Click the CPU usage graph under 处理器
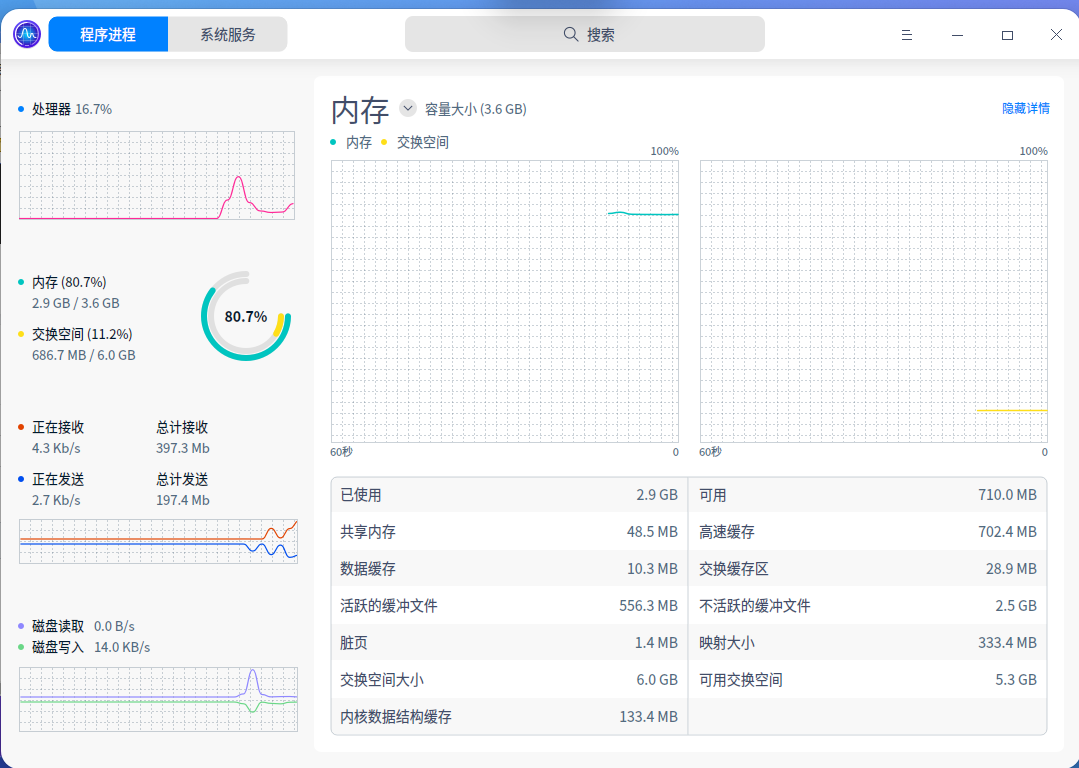 (156, 176)
